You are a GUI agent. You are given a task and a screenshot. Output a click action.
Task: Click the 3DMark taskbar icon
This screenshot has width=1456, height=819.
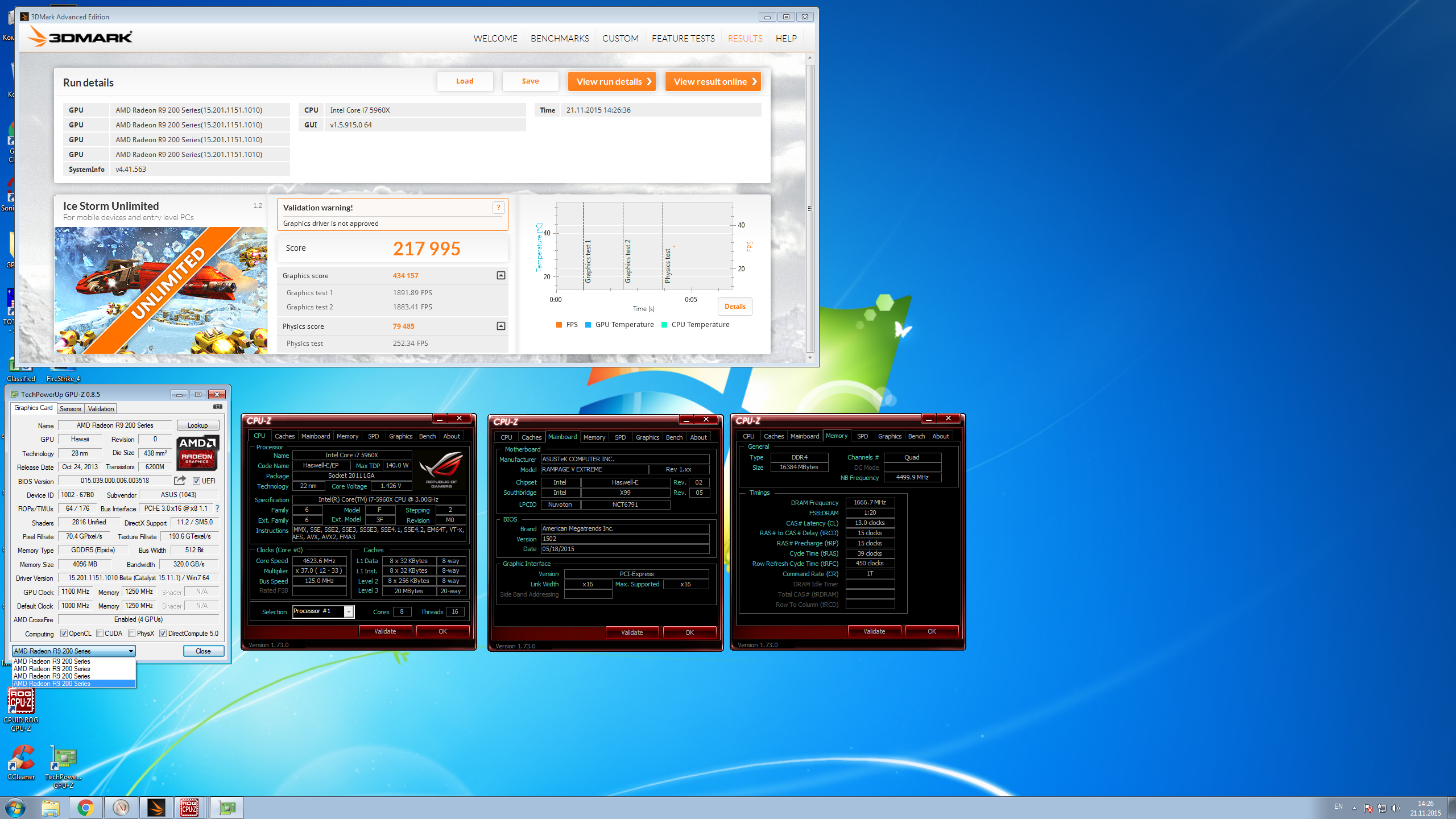click(x=156, y=808)
